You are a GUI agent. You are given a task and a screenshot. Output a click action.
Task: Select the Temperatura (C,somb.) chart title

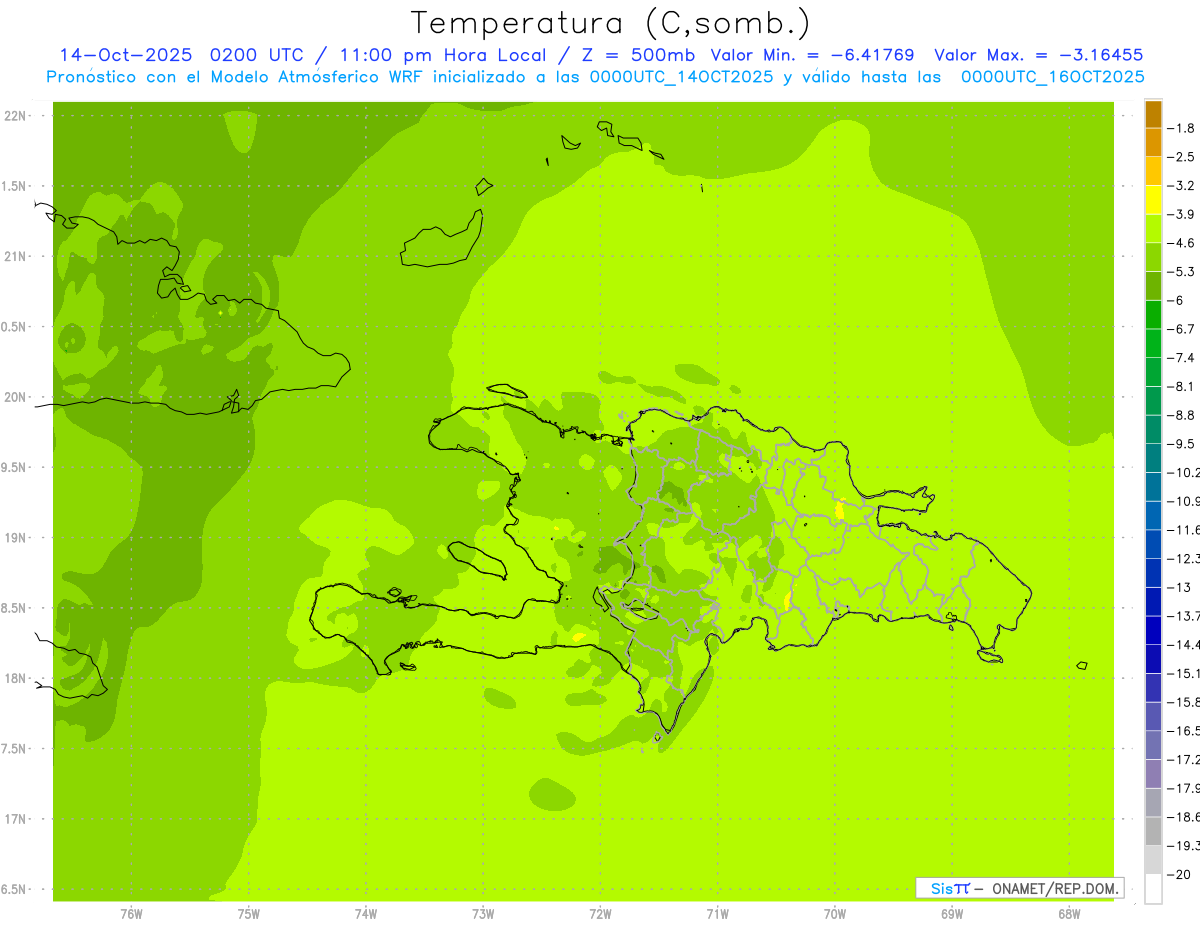pos(611,22)
